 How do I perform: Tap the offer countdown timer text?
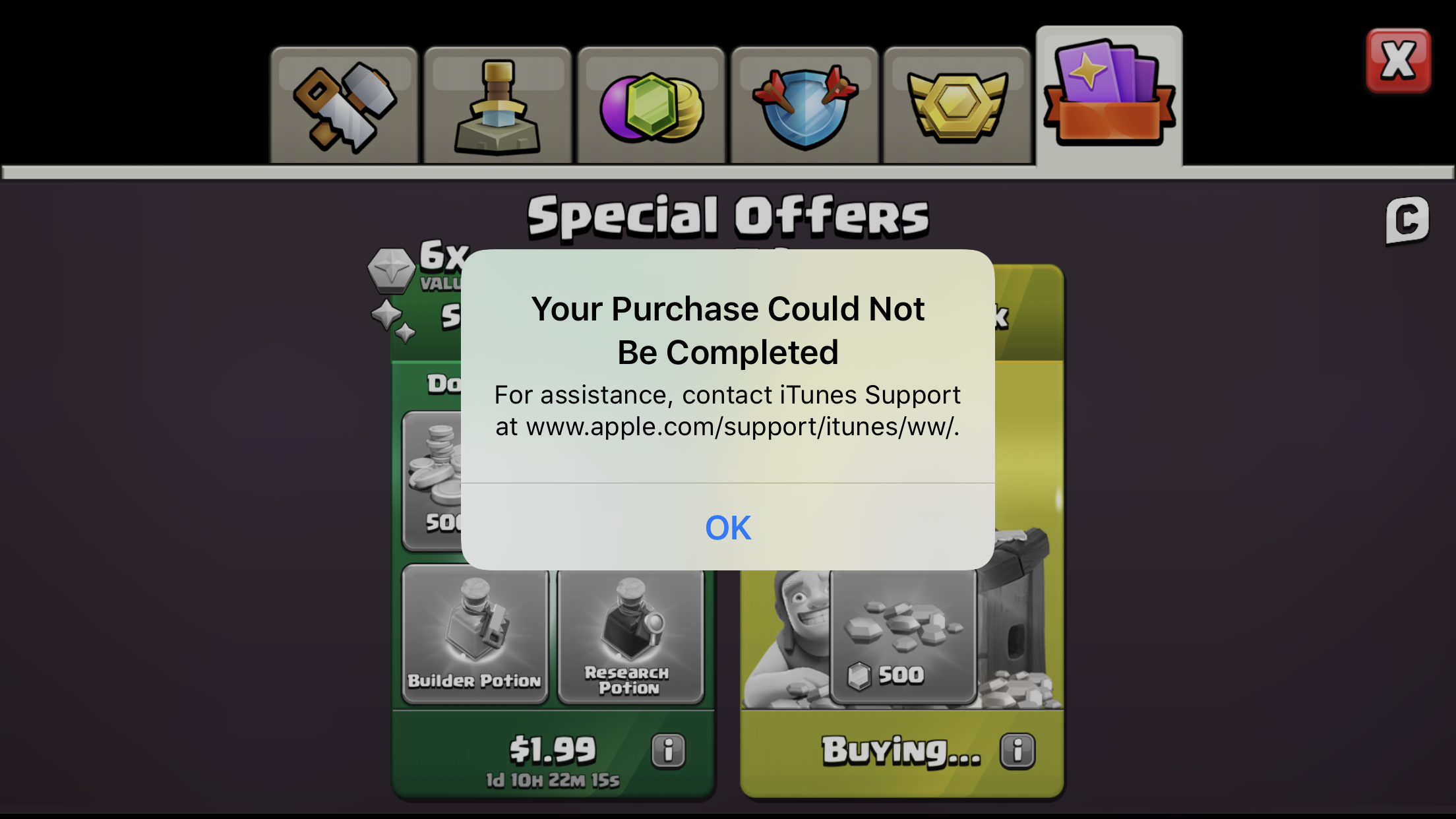[x=553, y=781]
